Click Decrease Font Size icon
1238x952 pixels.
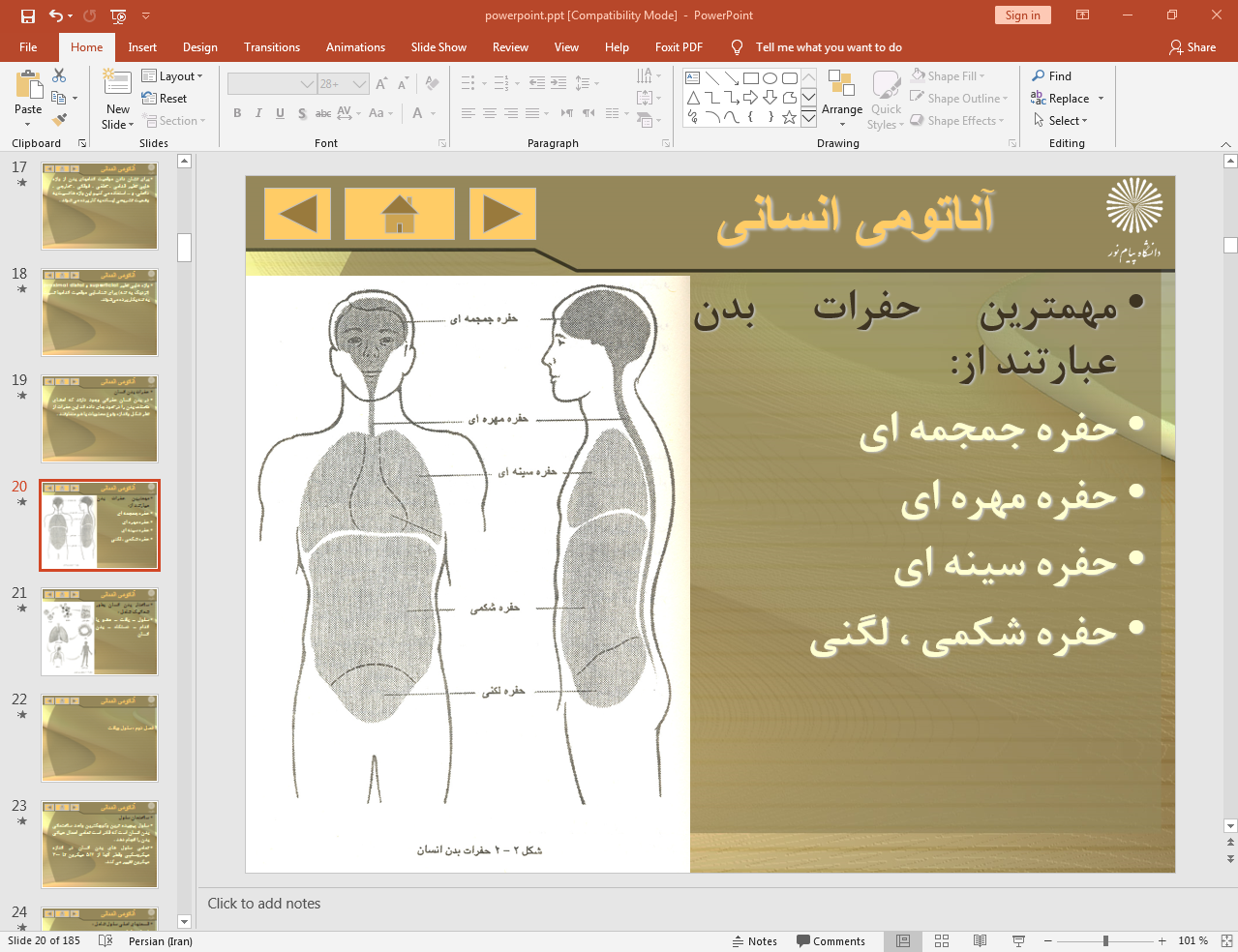pos(403,84)
